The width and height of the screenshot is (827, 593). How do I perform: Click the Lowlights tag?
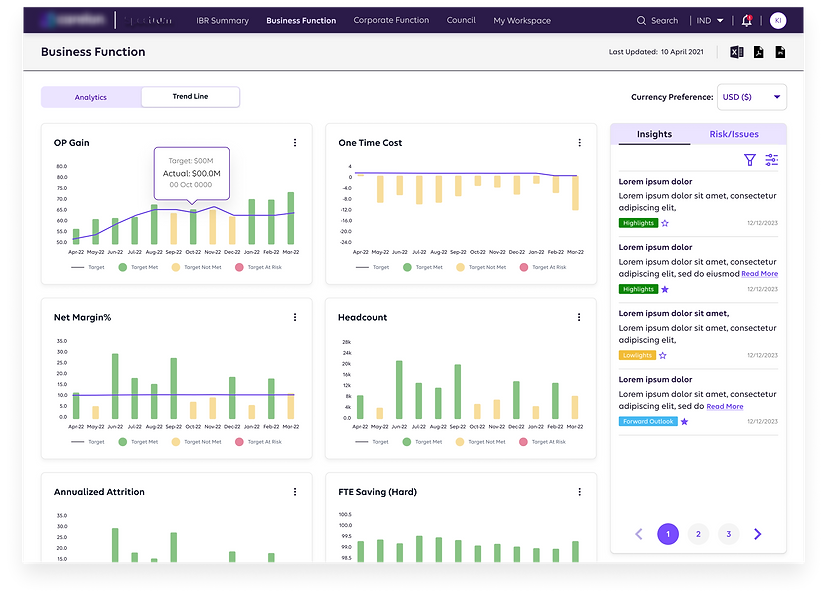[637, 356]
